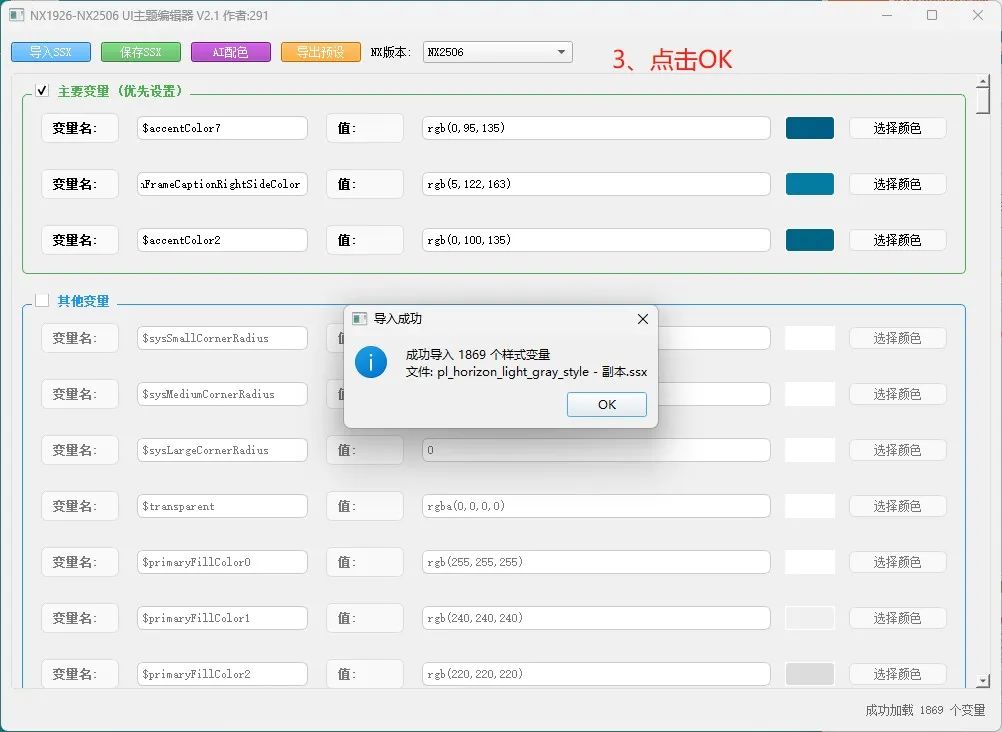Enable the 其他变量 checkbox
1002x732 pixels.
(42, 300)
